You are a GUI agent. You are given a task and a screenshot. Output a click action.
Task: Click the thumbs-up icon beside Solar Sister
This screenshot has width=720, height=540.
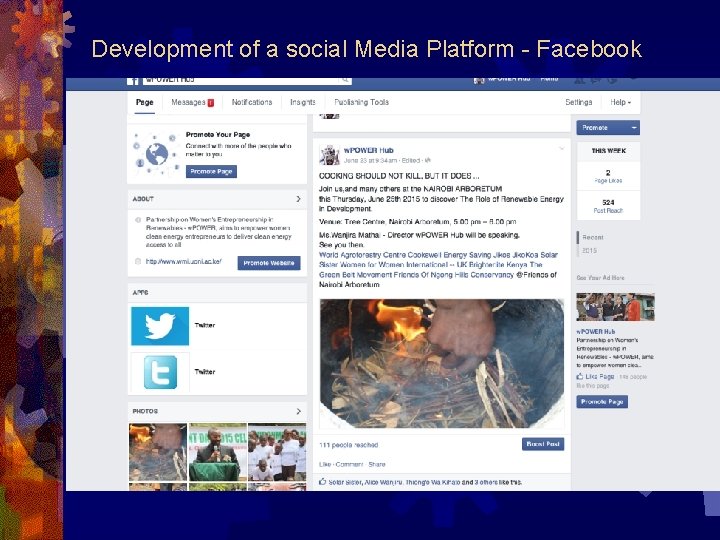coord(323,482)
